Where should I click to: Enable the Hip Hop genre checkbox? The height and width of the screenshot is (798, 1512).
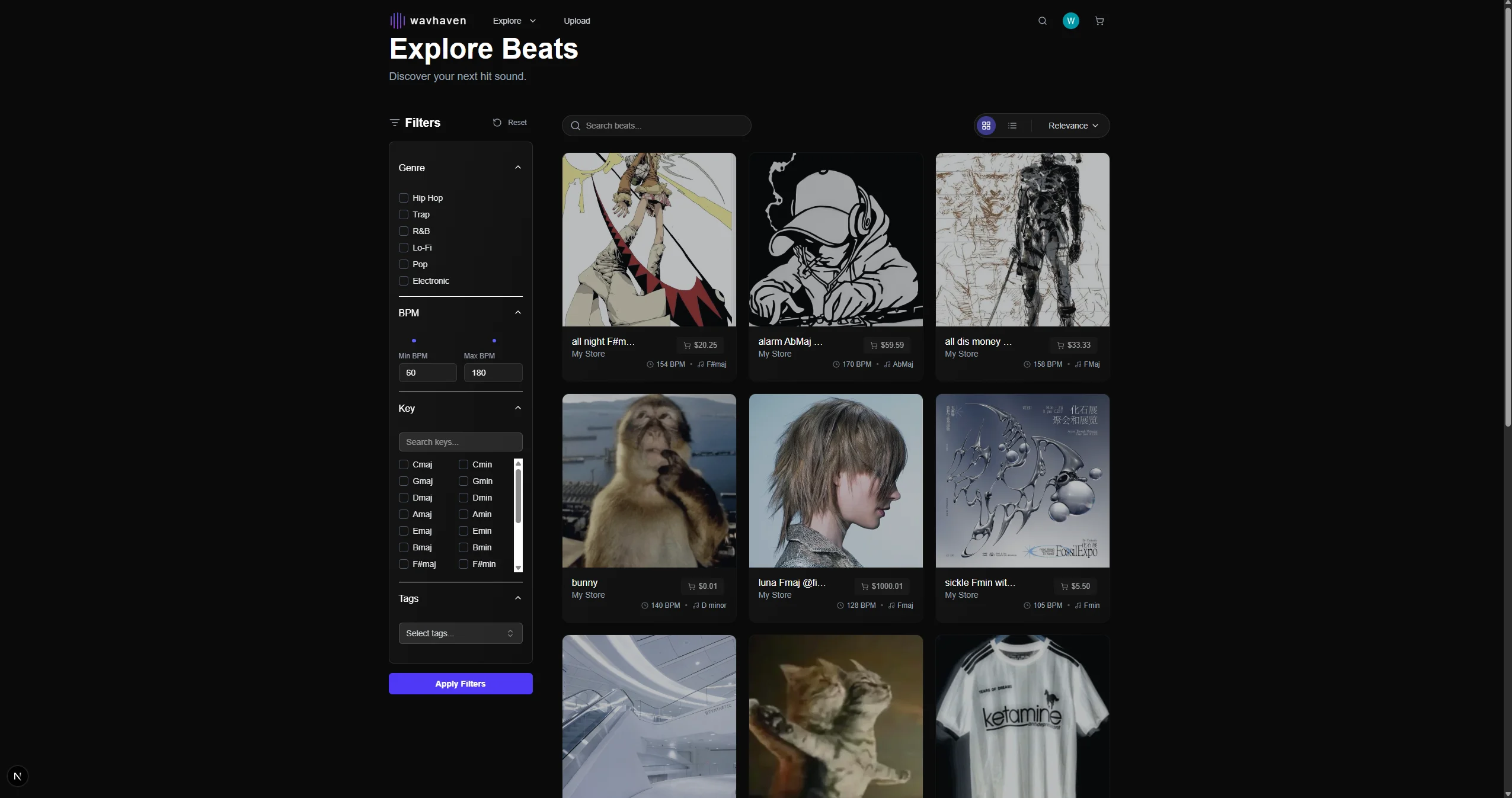404,198
